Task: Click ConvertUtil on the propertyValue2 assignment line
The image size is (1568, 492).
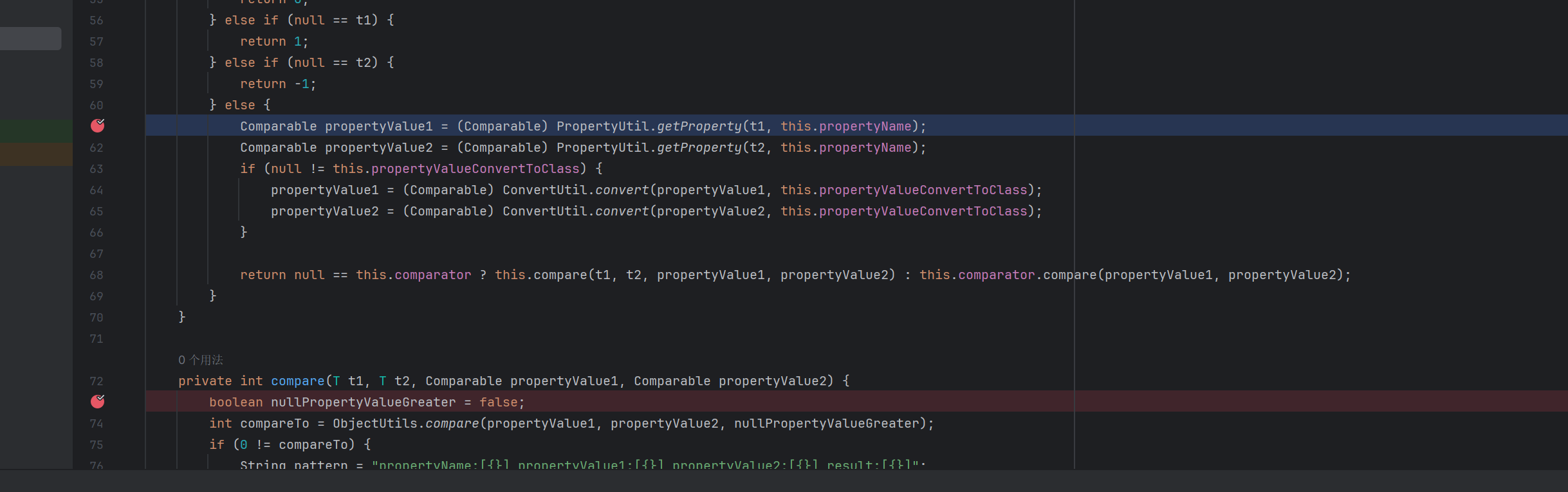Action: tap(545, 211)
